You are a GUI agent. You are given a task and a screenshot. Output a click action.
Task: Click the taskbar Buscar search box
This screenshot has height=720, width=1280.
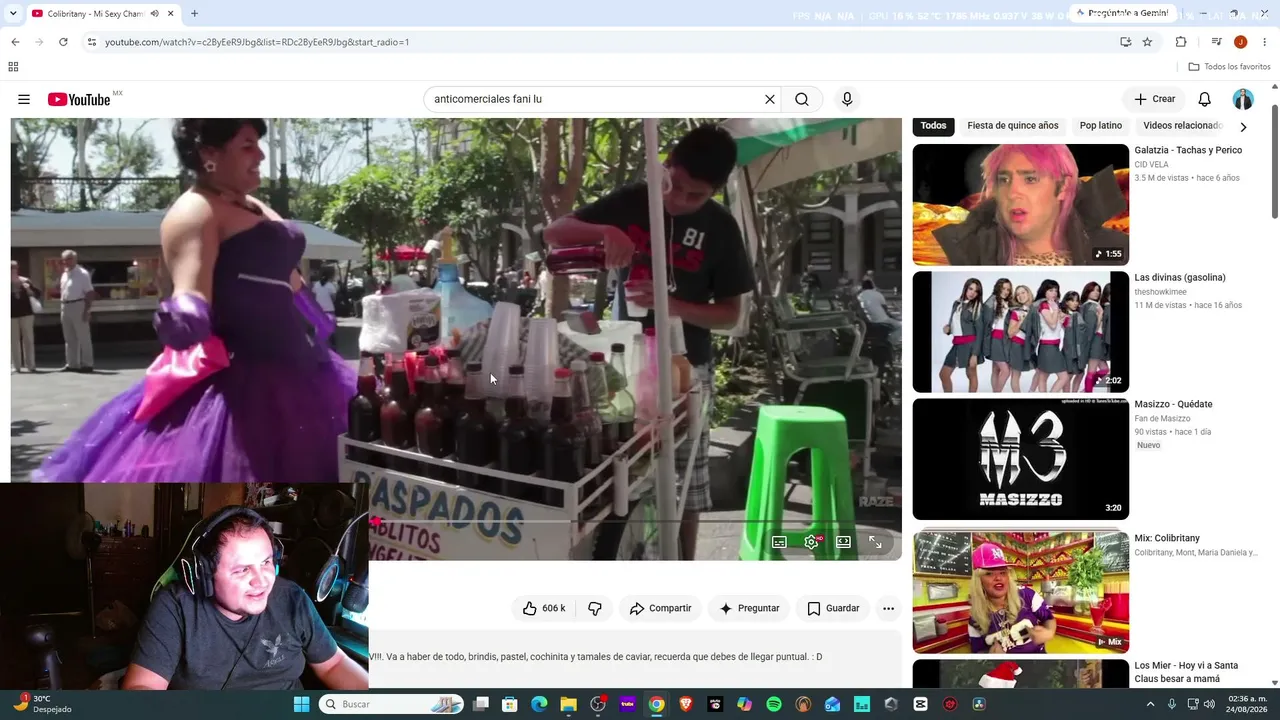[x=391, y=704]
